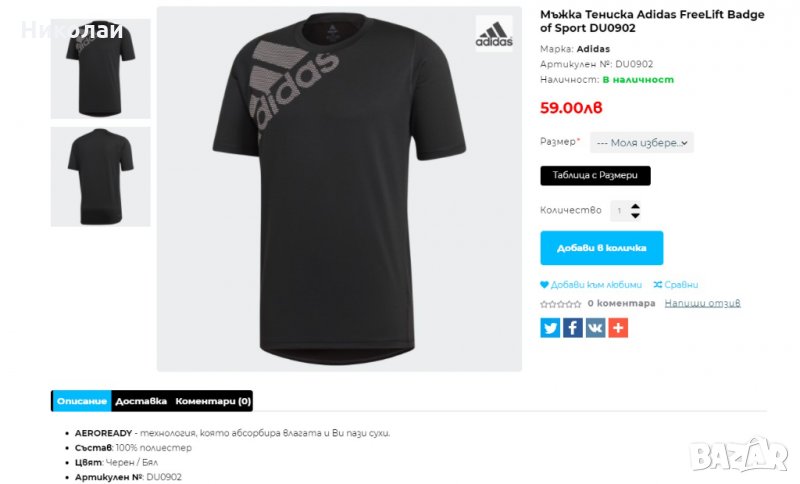Add item to cart with Добави в количка
The height and width of the screenshot is (484, 800).
[x=602, y=248]
